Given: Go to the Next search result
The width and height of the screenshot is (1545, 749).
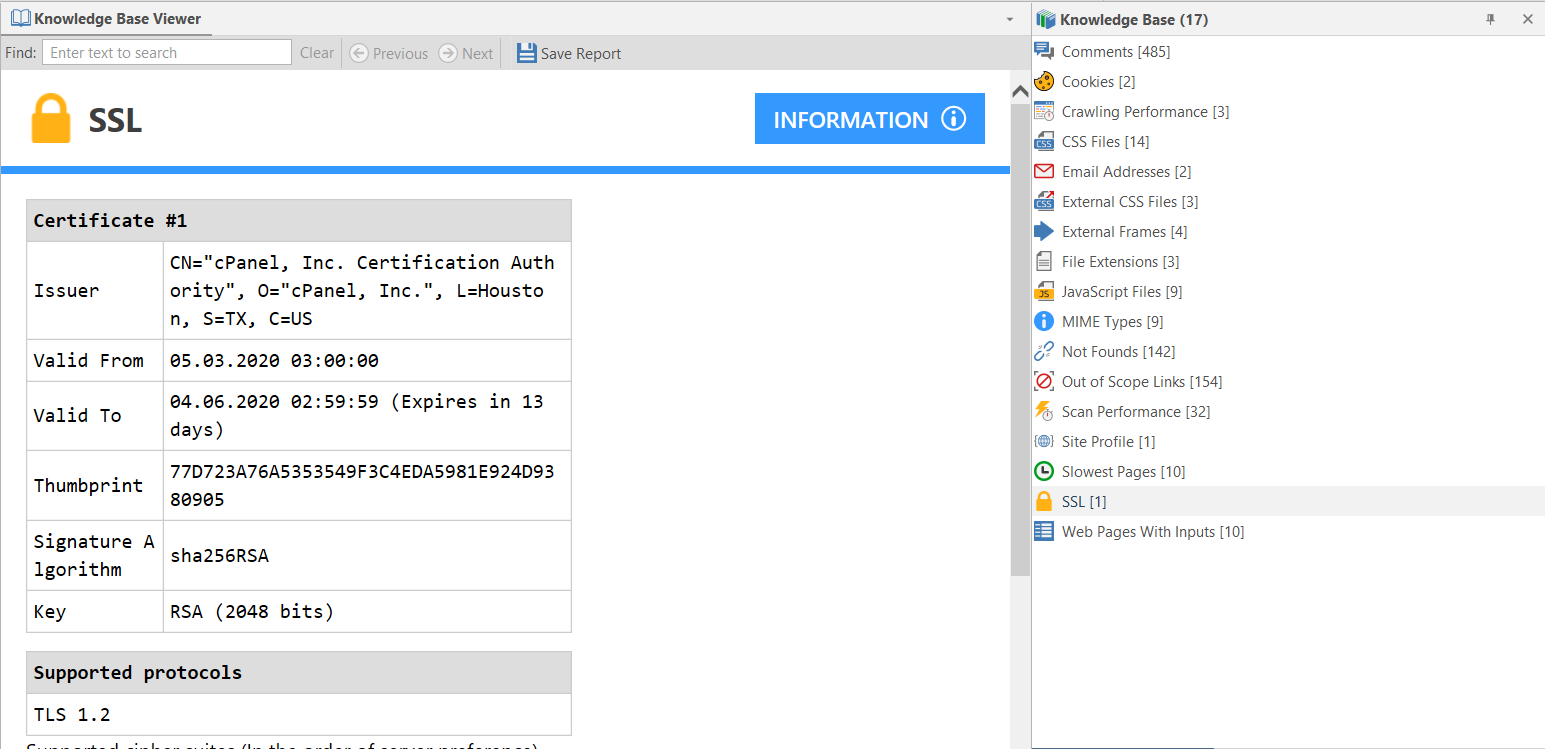Looking at the screenshot, I should pos(466,53).
